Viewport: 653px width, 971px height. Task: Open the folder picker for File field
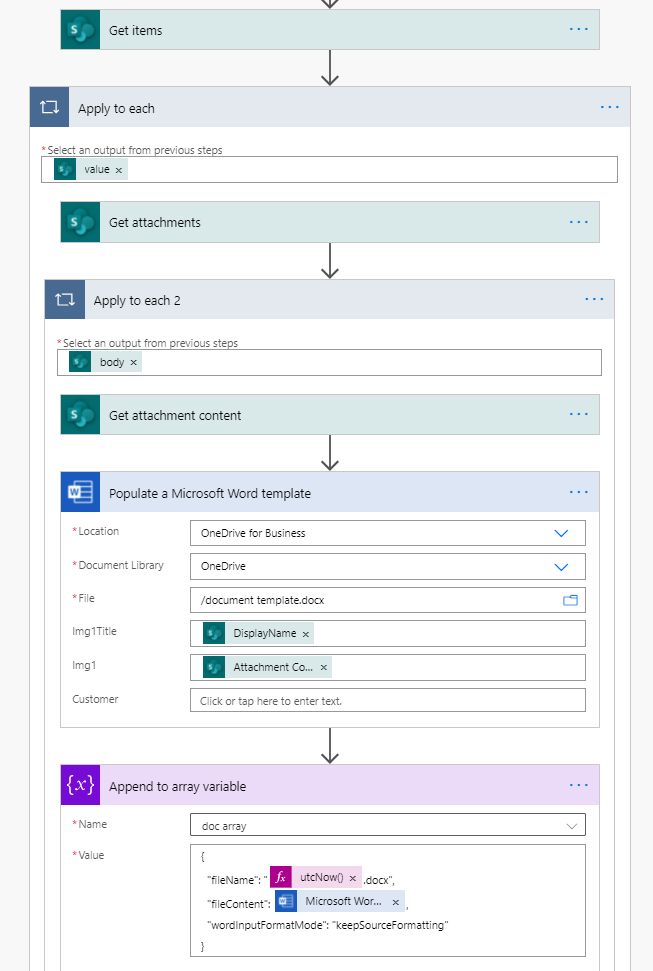(571, 600)
